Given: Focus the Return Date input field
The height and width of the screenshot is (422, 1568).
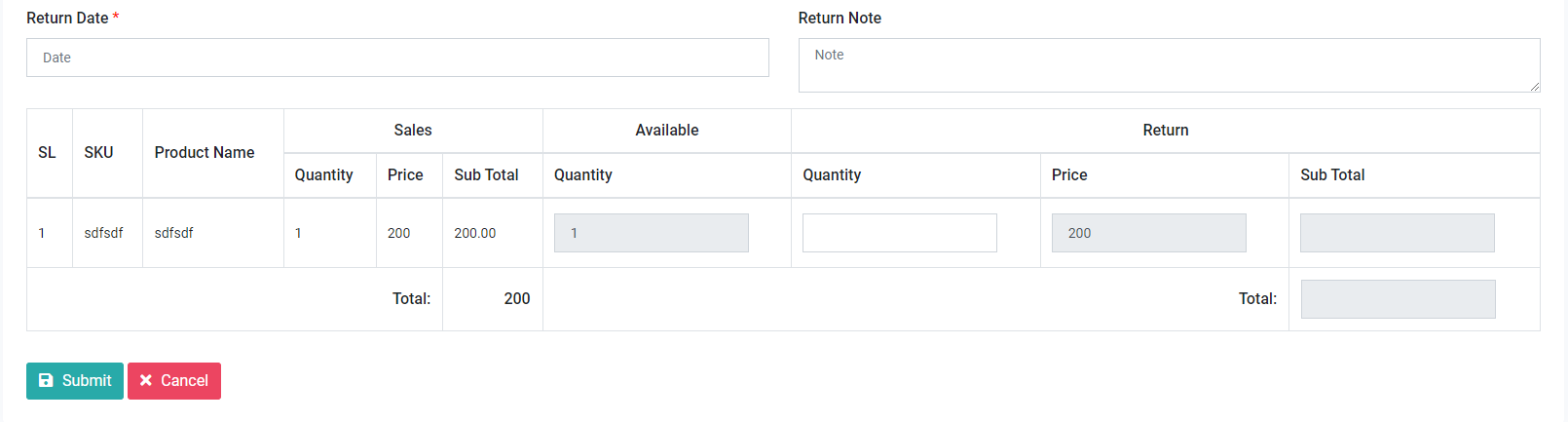Looking at the screenshot, I should pos(397,58).
